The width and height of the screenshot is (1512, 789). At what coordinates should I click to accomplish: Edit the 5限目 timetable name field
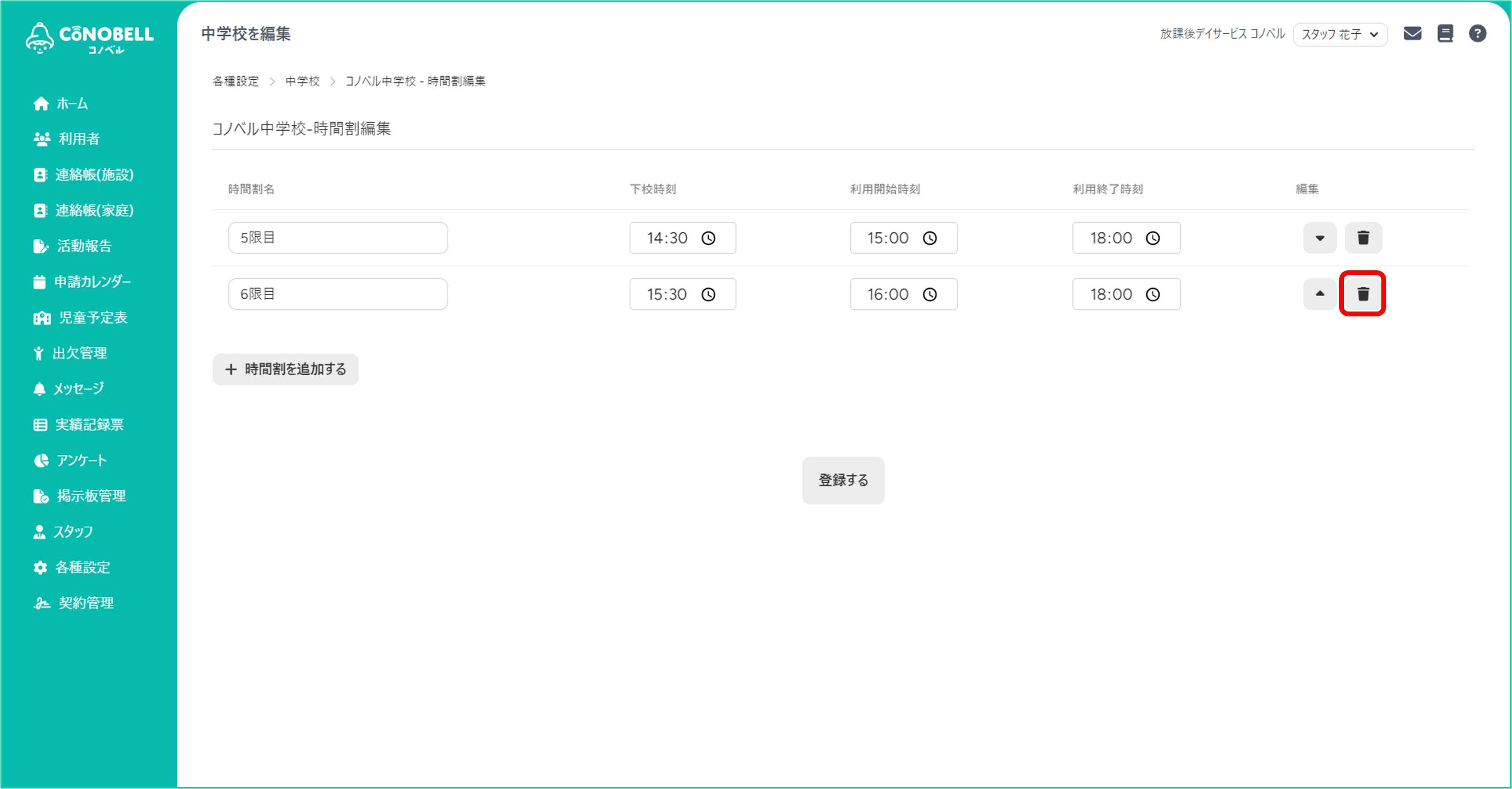[338, 238]
